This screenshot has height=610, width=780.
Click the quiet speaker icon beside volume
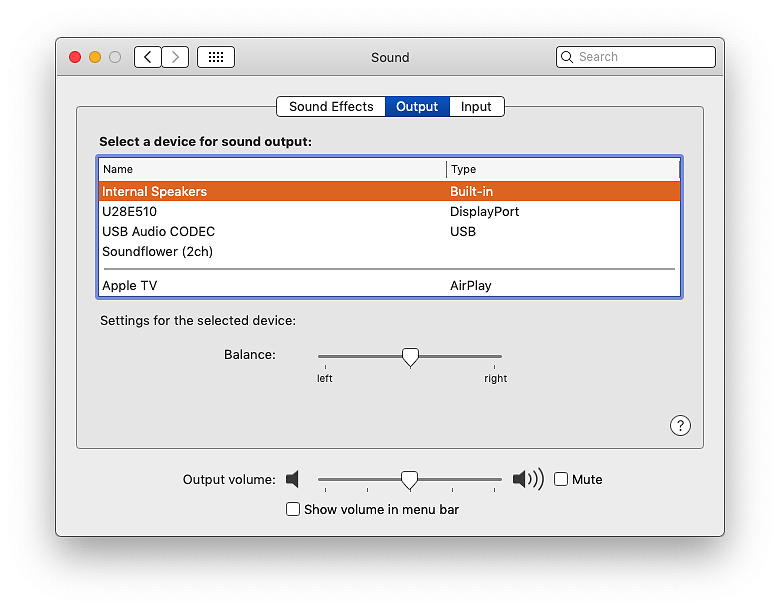tap(292, 479)
